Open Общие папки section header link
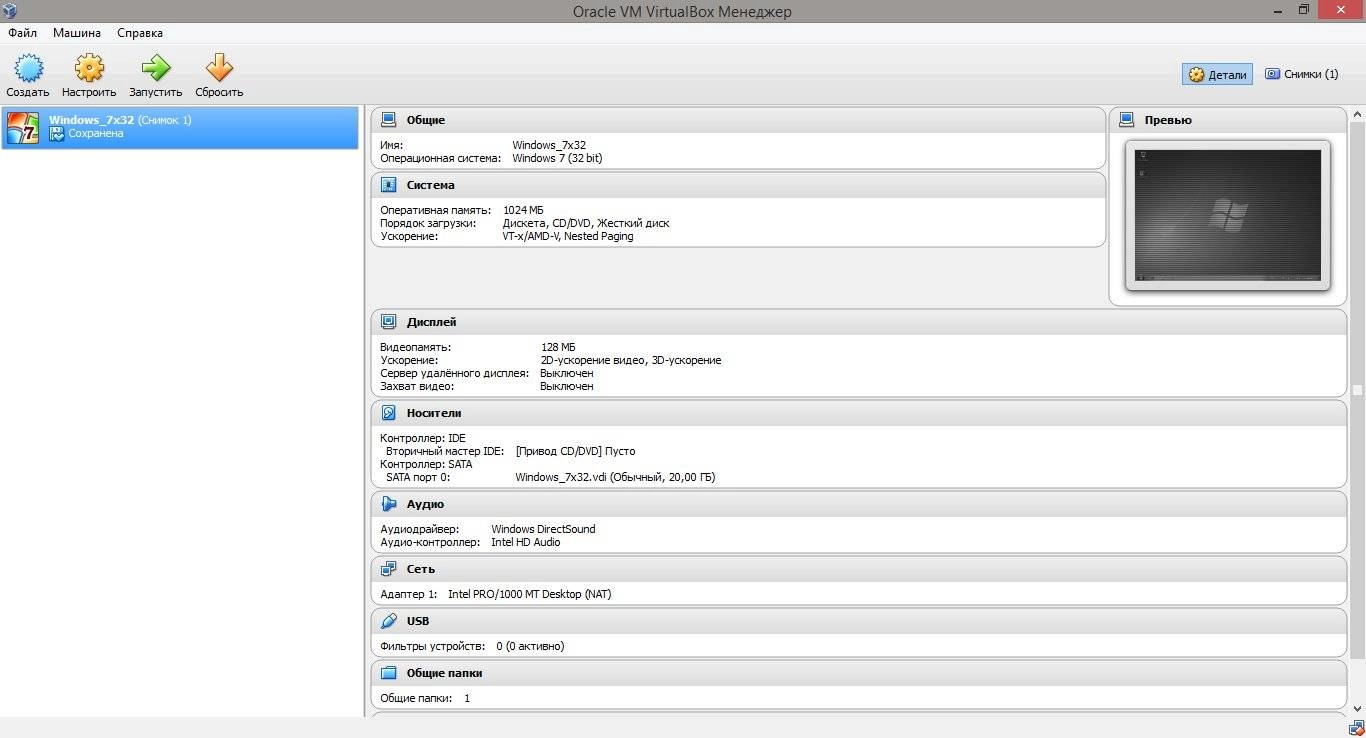This screenshot has width=1366, height=738. point(444,673)
